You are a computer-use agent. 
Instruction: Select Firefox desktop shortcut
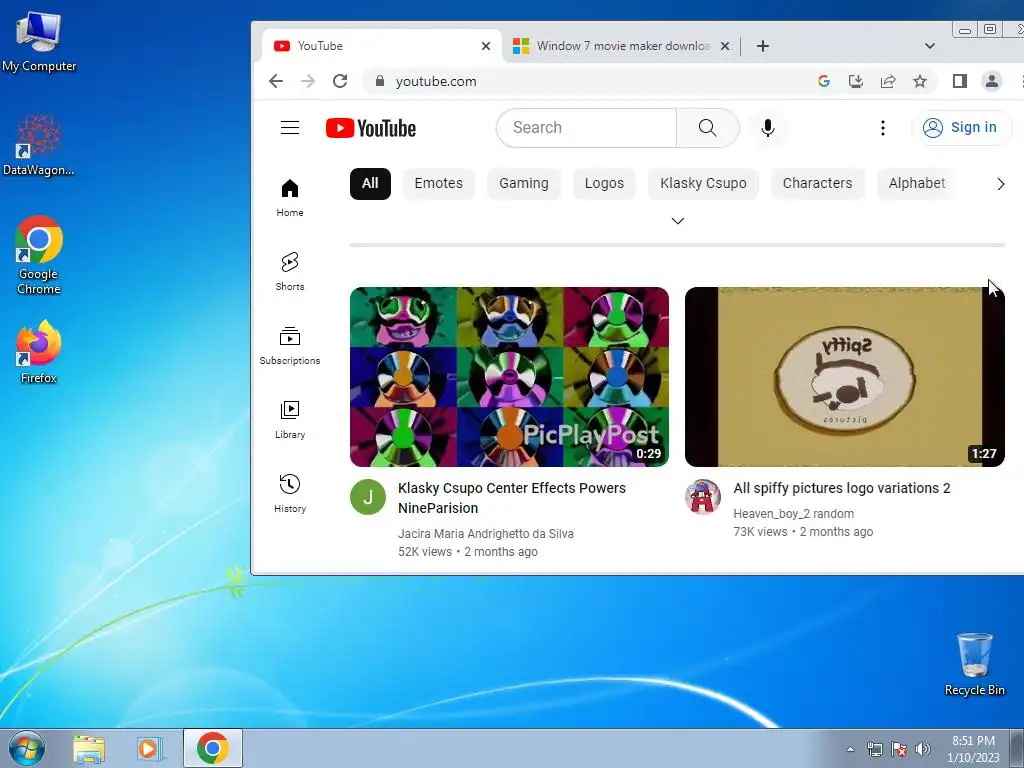(39, 353)
